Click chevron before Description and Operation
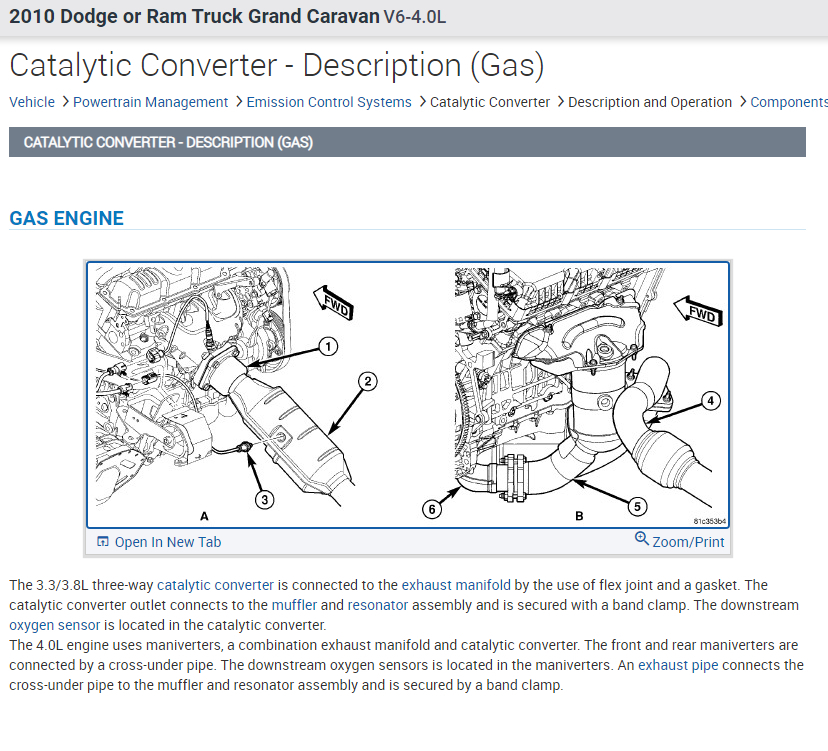The height and width of the screenshot is (751, 828). [560, 101]
